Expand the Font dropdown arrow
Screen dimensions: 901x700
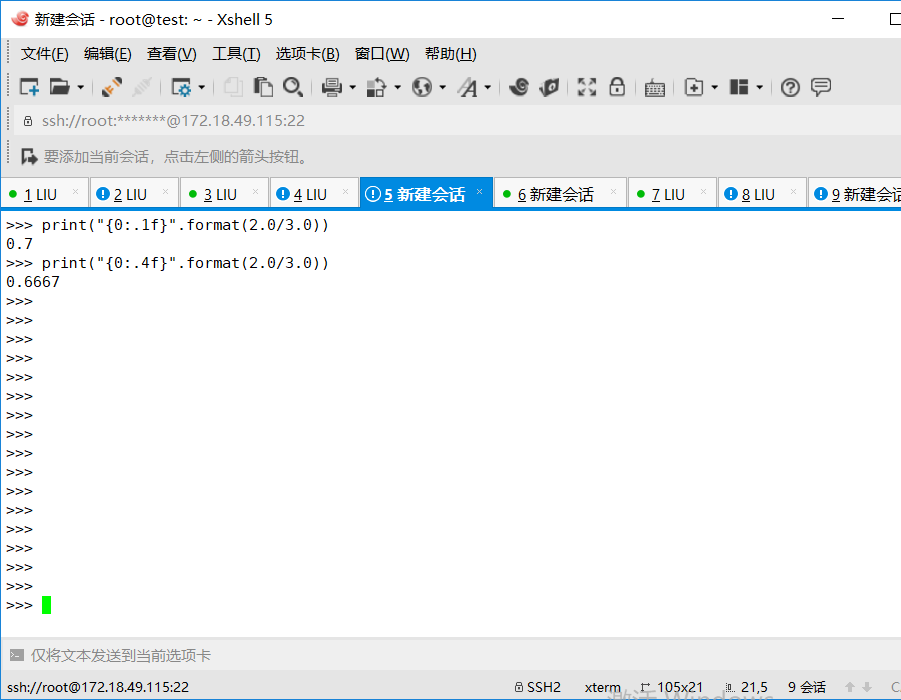pyautogui.click(x=487, y=88)
